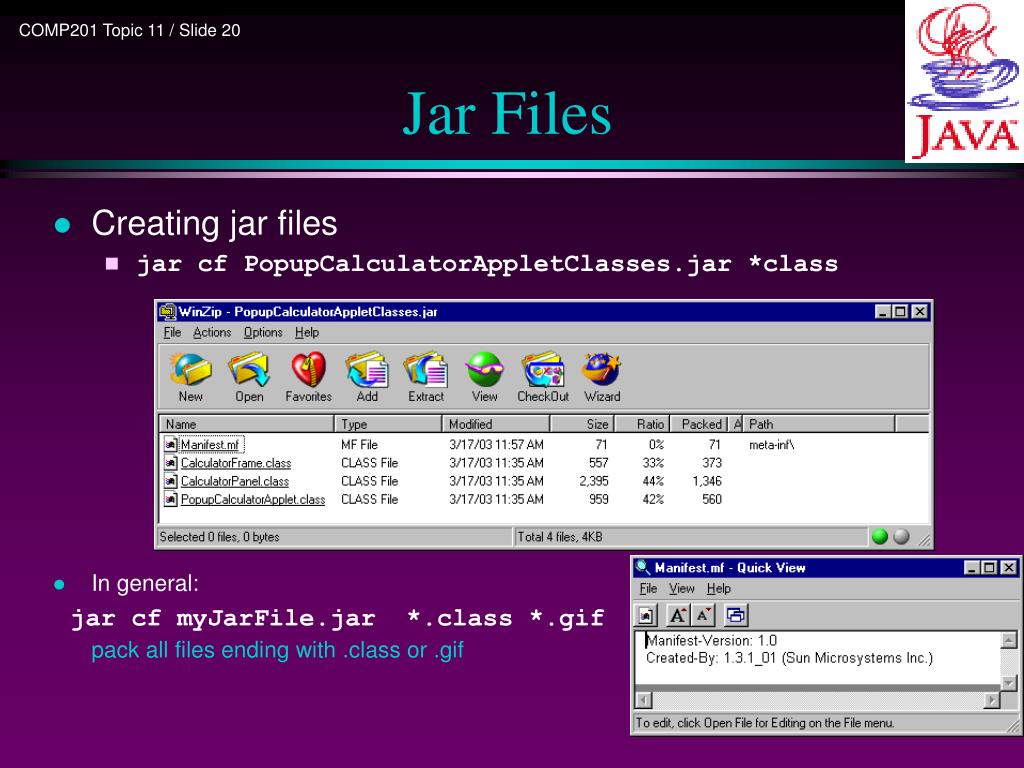The height and width of the screenshot is (768, 1024).
Task: Click the 2,395 size value
Action: [594, 481]
